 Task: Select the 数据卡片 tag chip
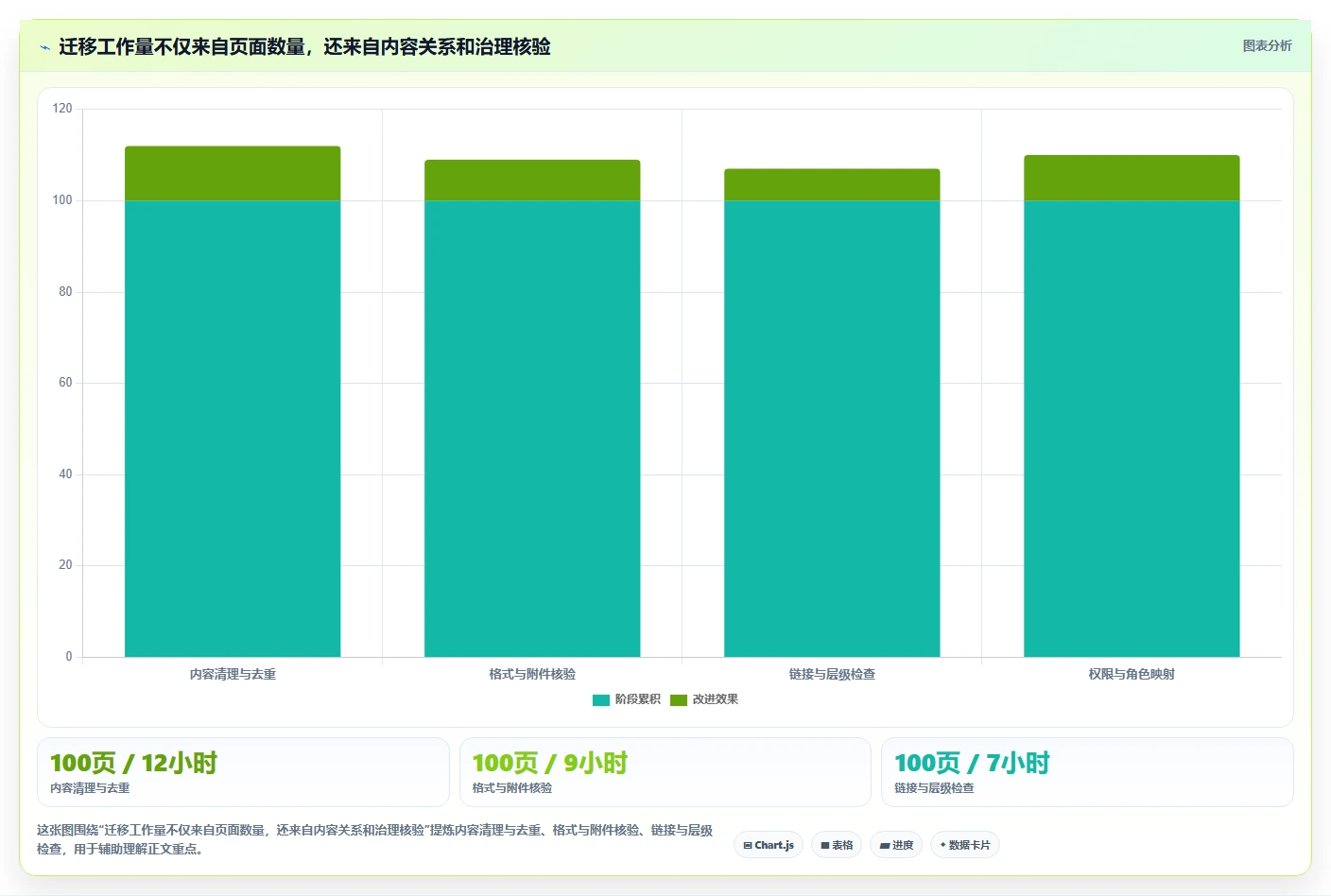[965, 845]
